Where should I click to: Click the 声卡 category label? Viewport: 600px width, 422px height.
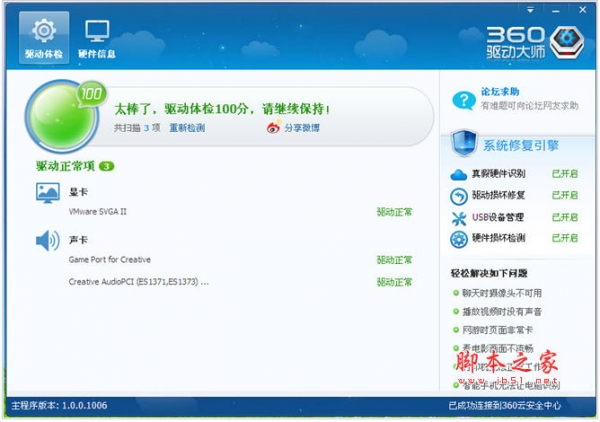click(x=78, y=240)
